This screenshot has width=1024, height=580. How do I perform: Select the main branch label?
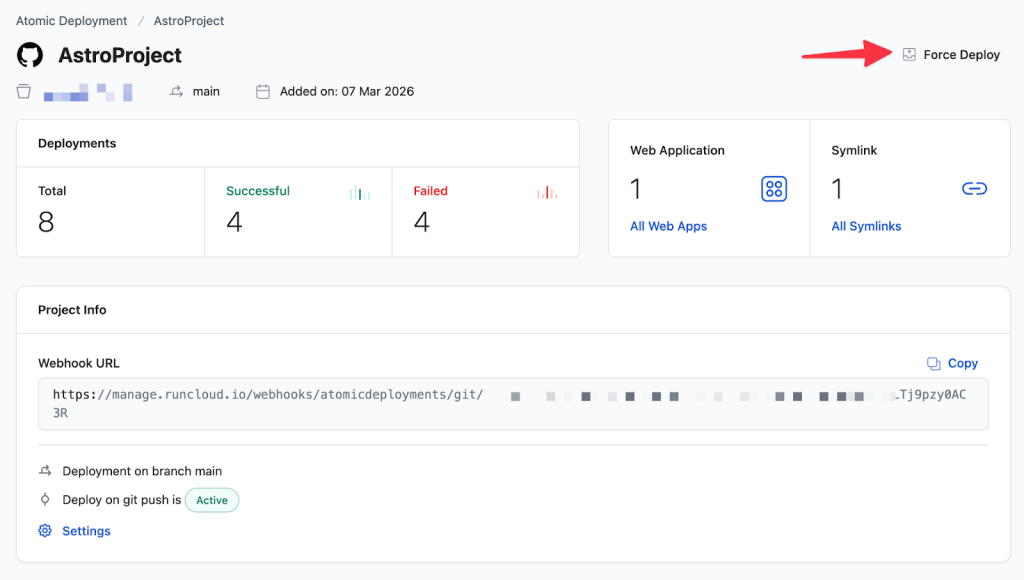click(x=206, y=91)
